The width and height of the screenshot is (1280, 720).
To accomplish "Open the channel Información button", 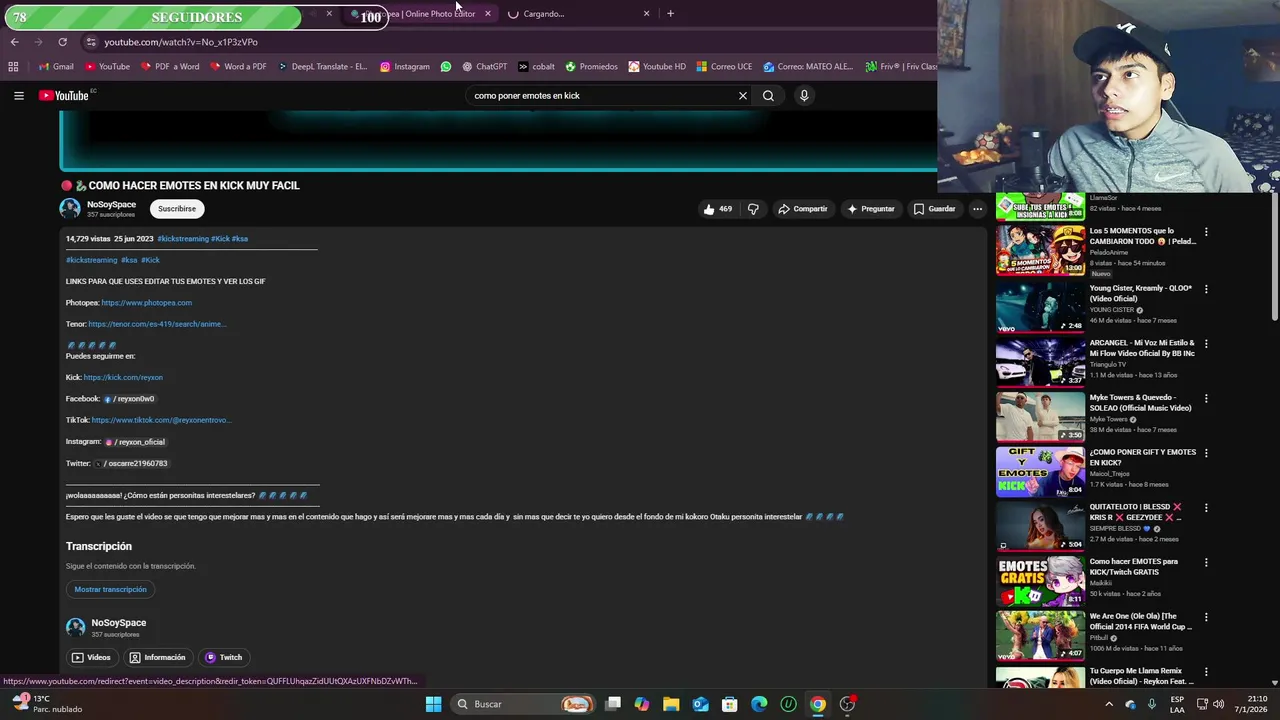I will [157, 658].
